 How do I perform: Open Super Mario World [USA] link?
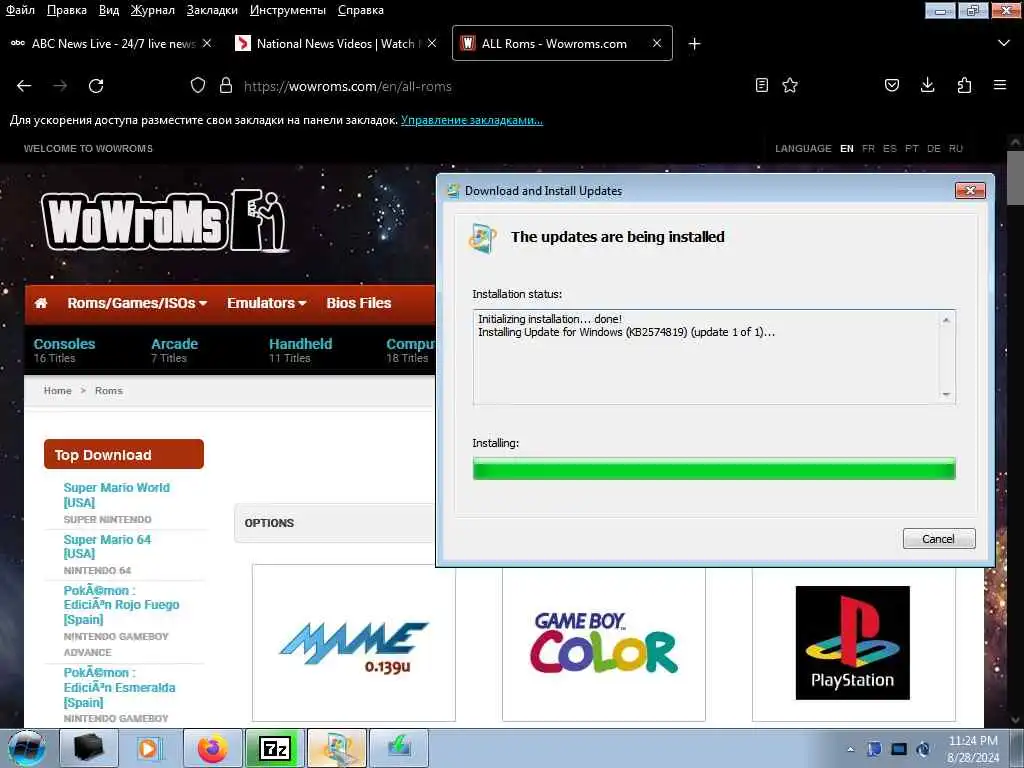(116, 495)
